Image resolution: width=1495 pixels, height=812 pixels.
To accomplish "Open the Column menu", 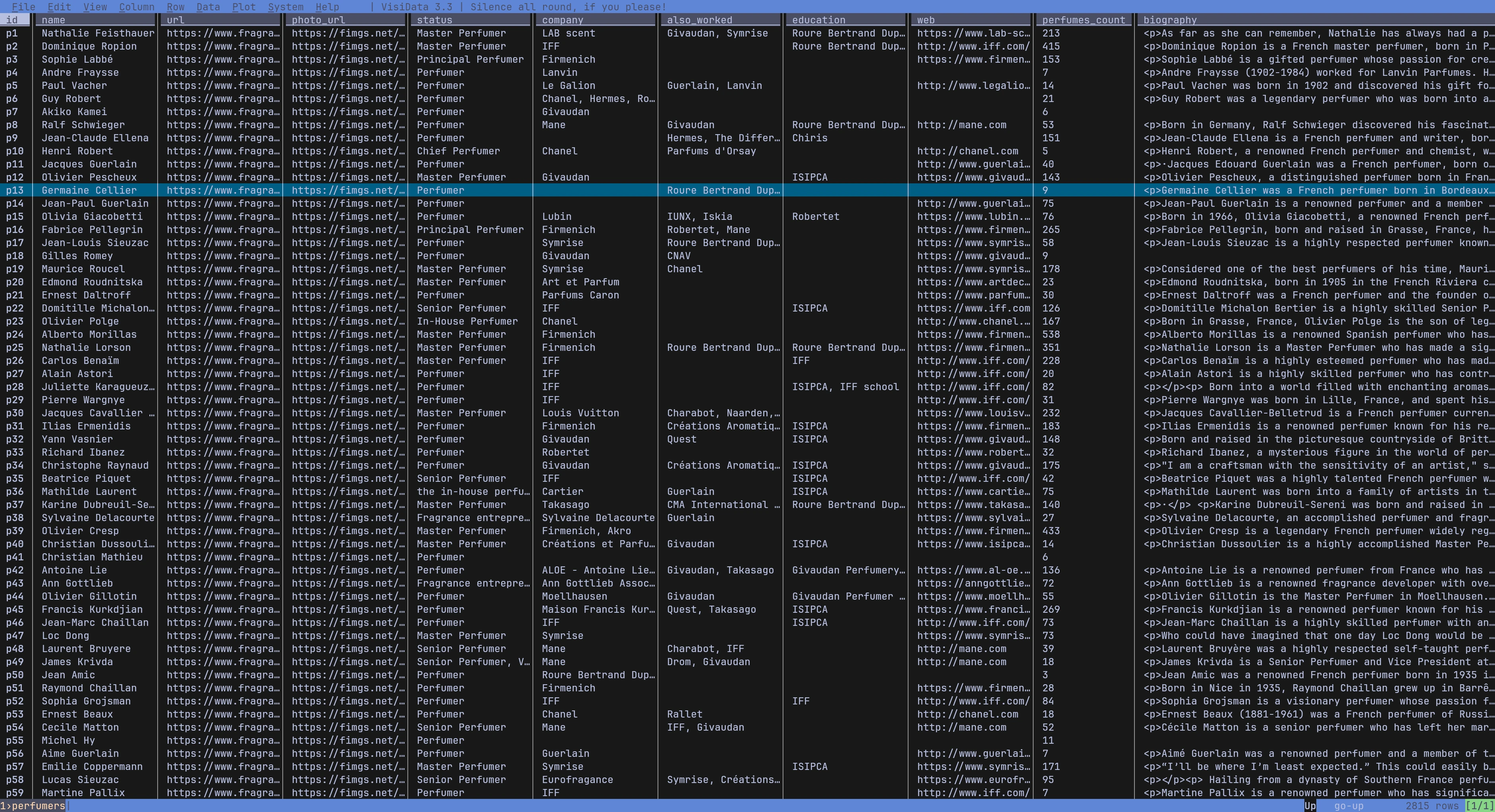I will 136,7.
